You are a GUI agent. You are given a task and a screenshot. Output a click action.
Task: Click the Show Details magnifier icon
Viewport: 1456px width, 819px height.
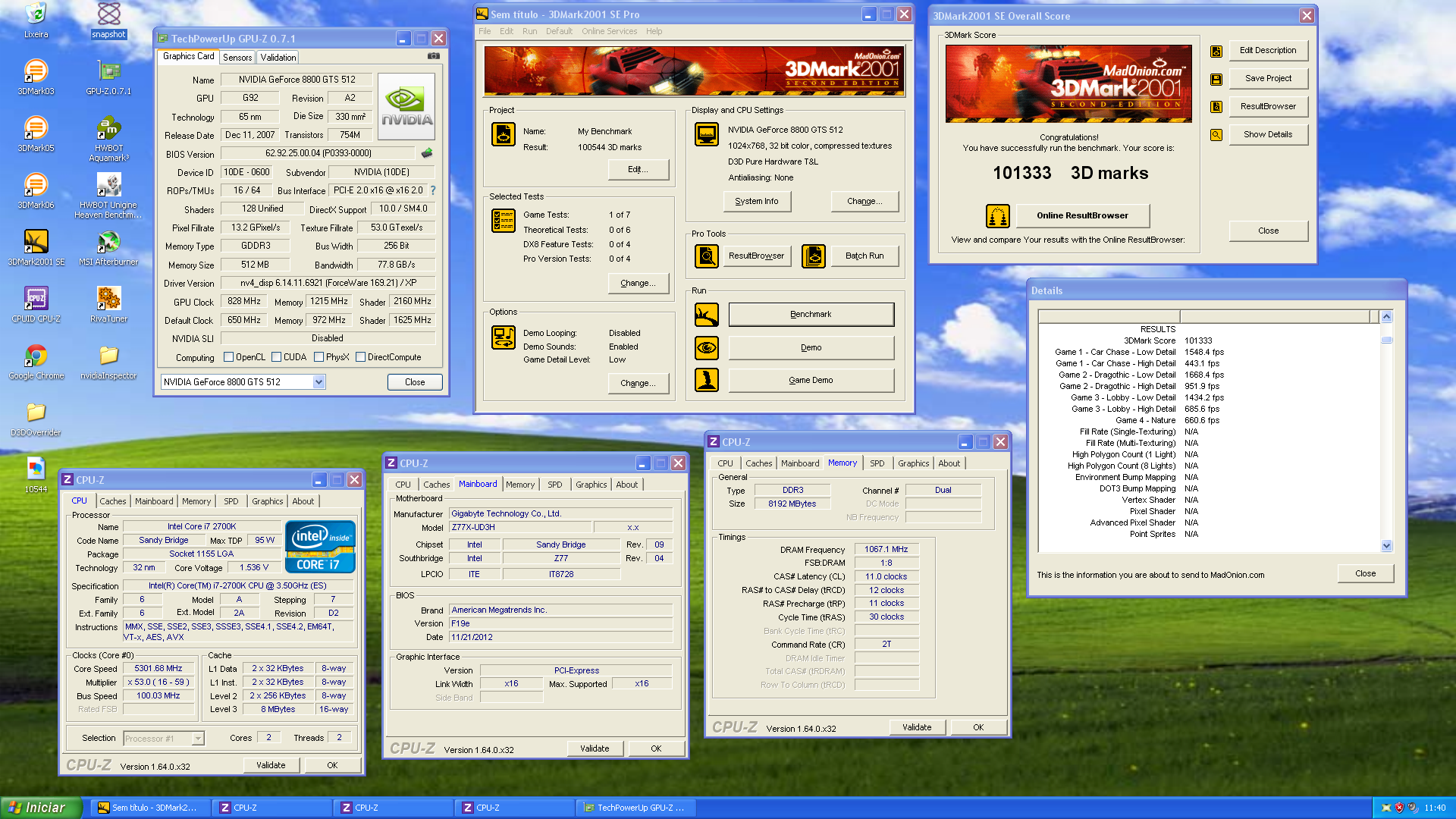point(1216,135)
